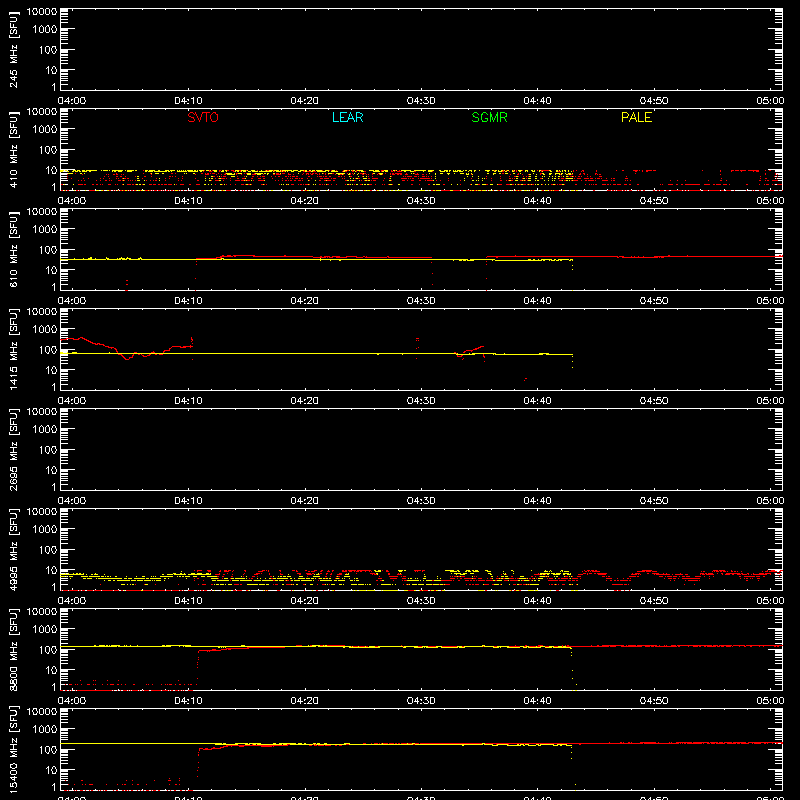
Task: Click 04:10 time label of 245 MHz plot
Action: (188, 101)
